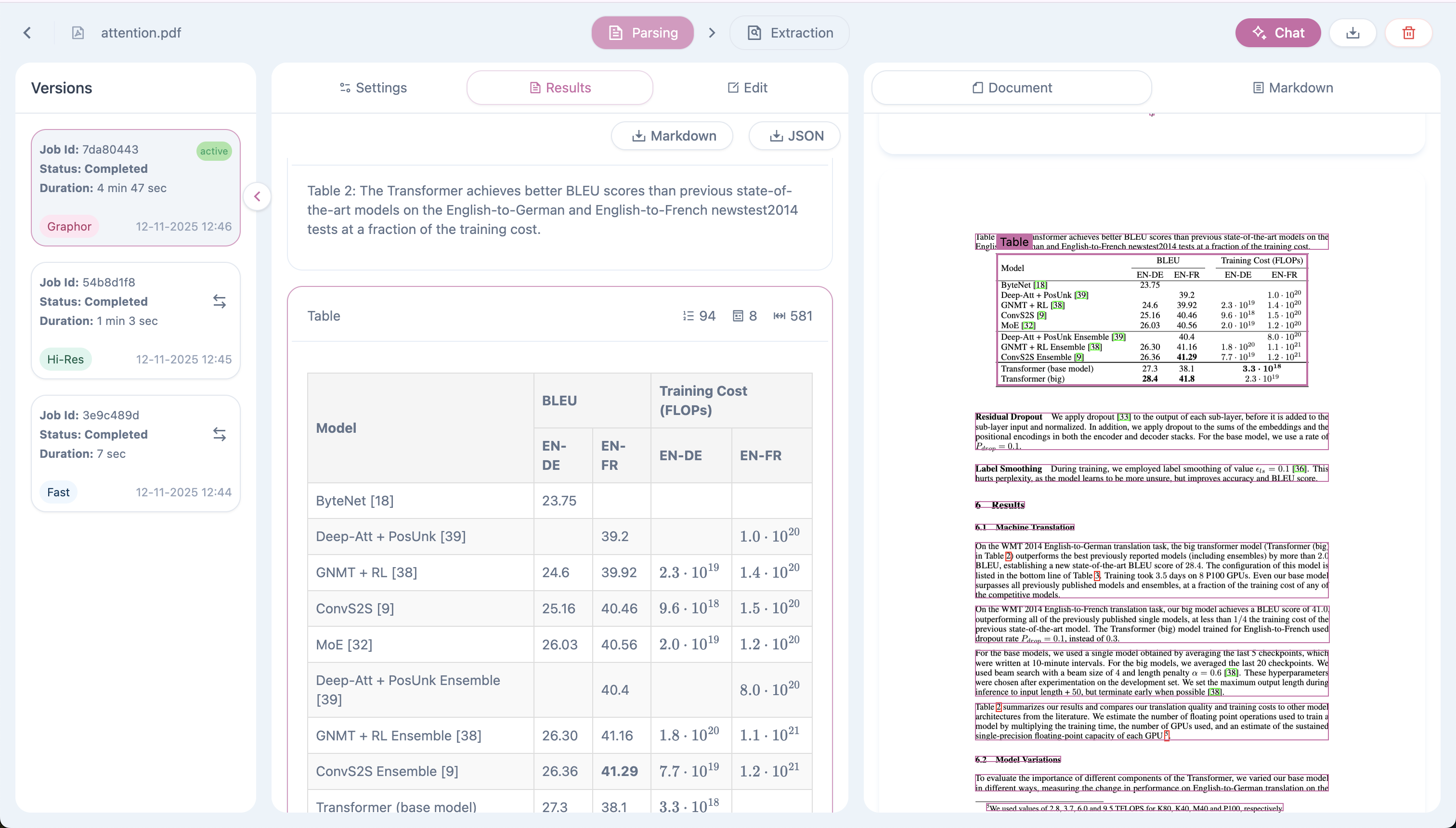Click the swap icon on job 54b8d1f8

[x=220, y=301]
